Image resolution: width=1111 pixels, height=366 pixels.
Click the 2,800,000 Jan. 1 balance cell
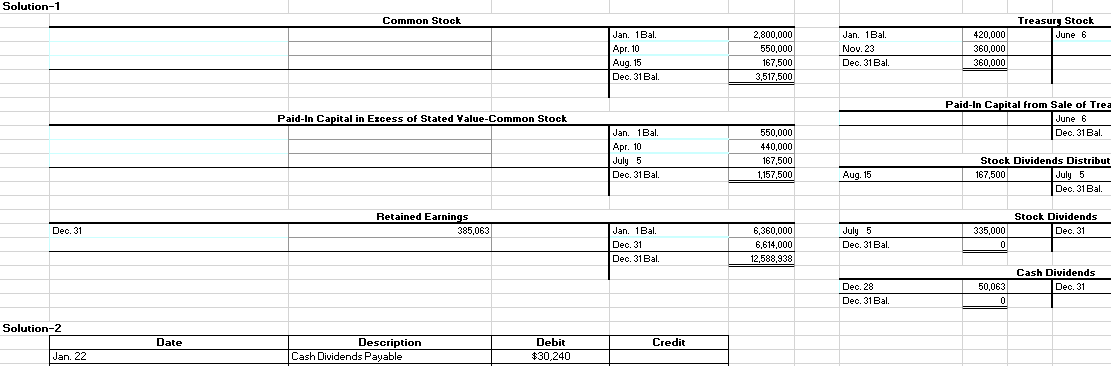(x=762, y=35)
